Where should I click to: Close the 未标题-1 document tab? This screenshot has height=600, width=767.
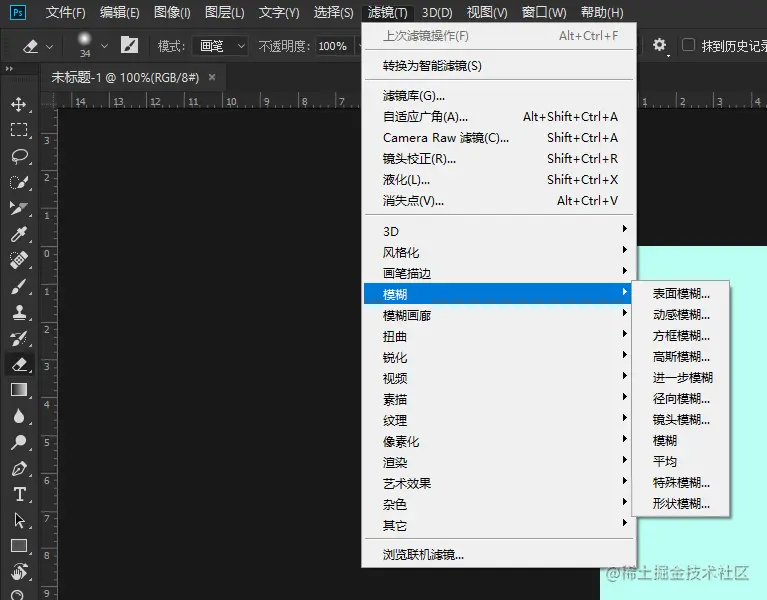[212, 77]
